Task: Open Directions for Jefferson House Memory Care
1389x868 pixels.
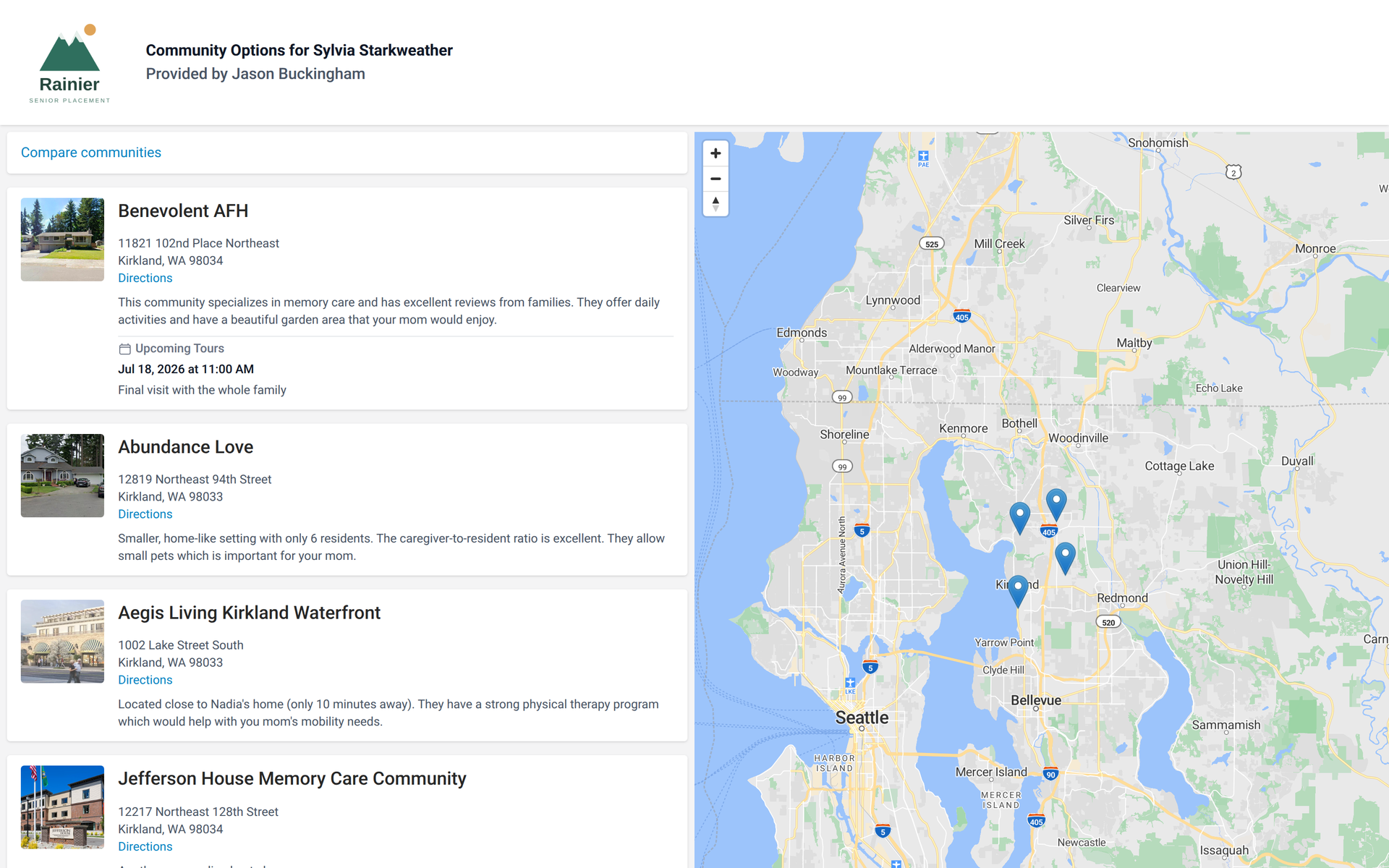Action: [x=145, y=846]
